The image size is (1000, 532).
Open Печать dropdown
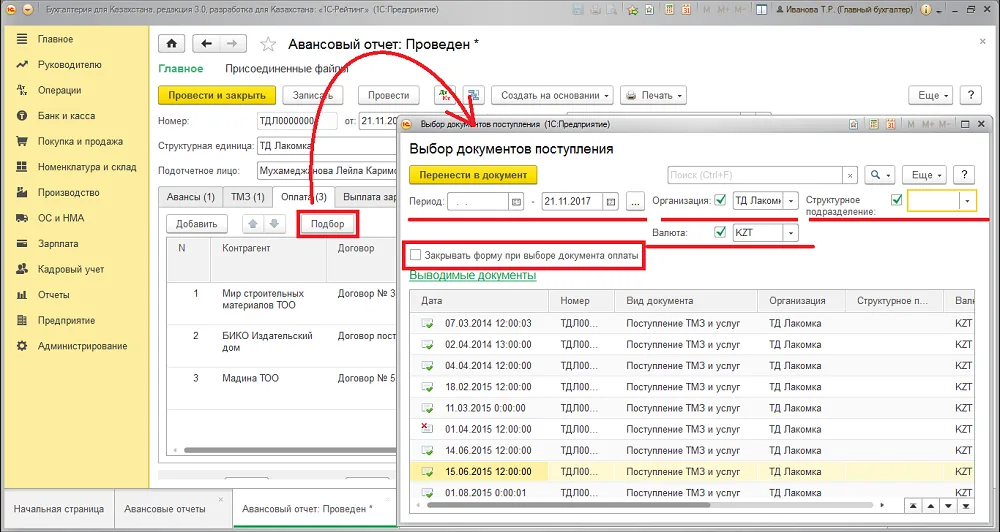tap(654, 95)
